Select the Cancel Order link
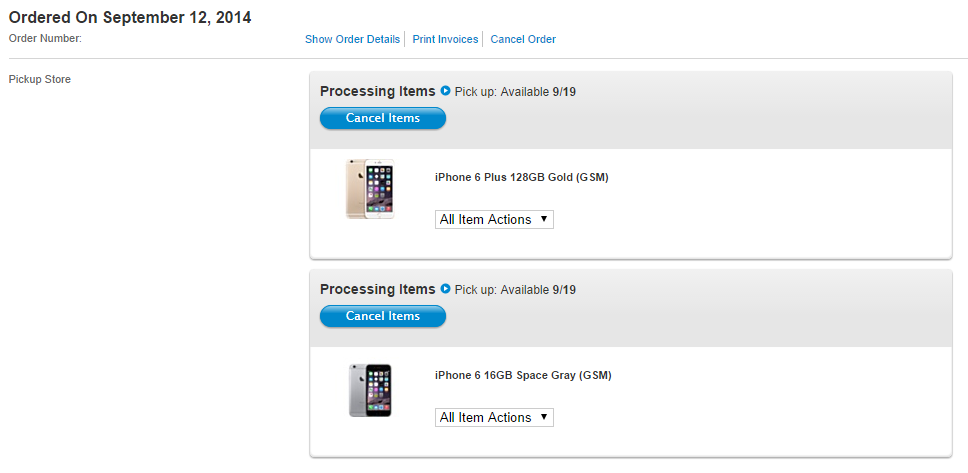Viewport: 968px width, 473px height. point(523,39)
